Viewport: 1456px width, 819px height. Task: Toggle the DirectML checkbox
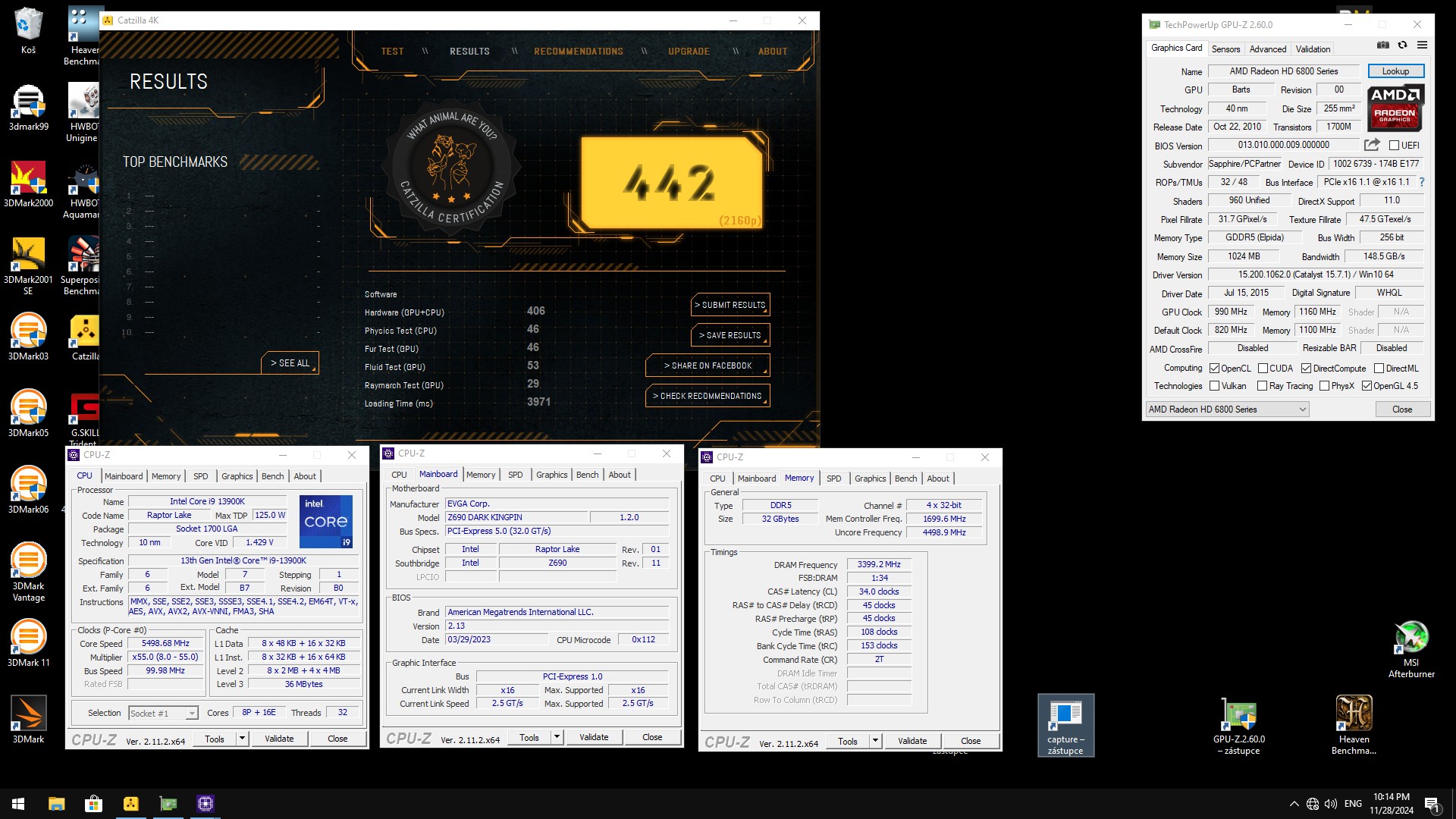[x=1379, y=369]
